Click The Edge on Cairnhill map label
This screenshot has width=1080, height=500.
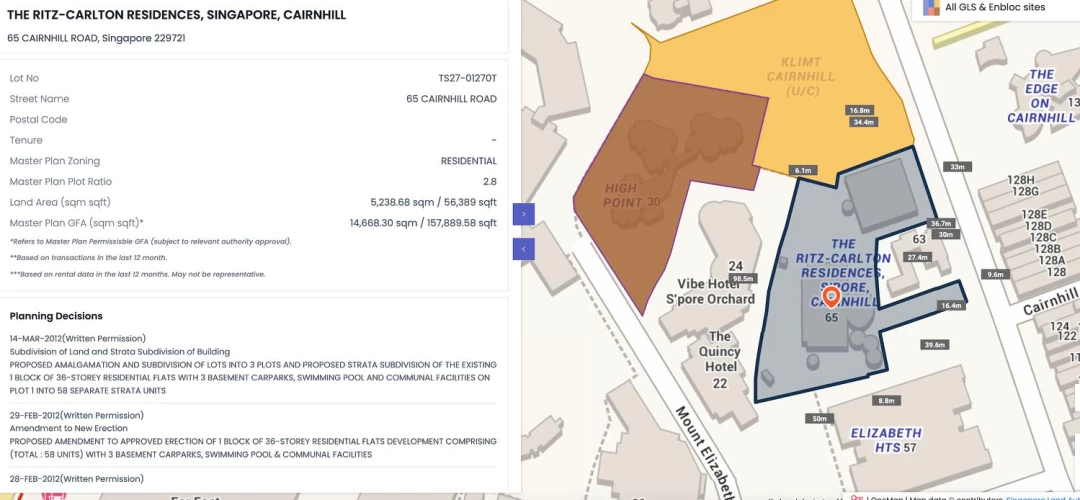point(1042,96)
